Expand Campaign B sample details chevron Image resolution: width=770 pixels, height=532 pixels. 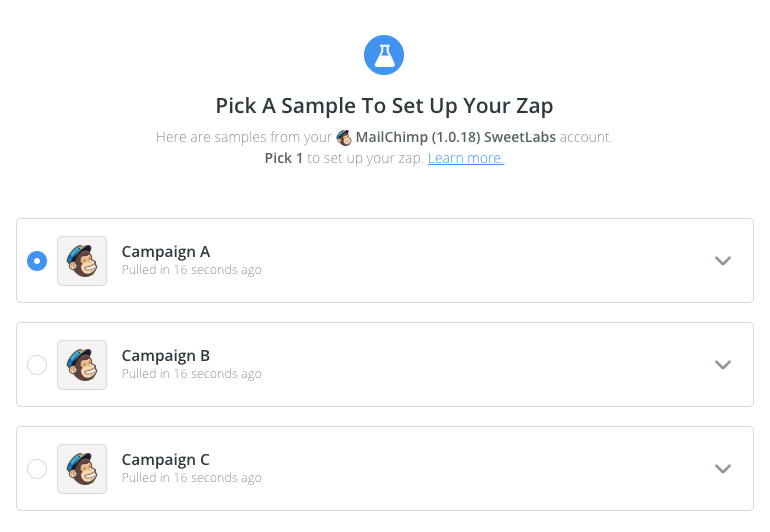coord(723,365)
